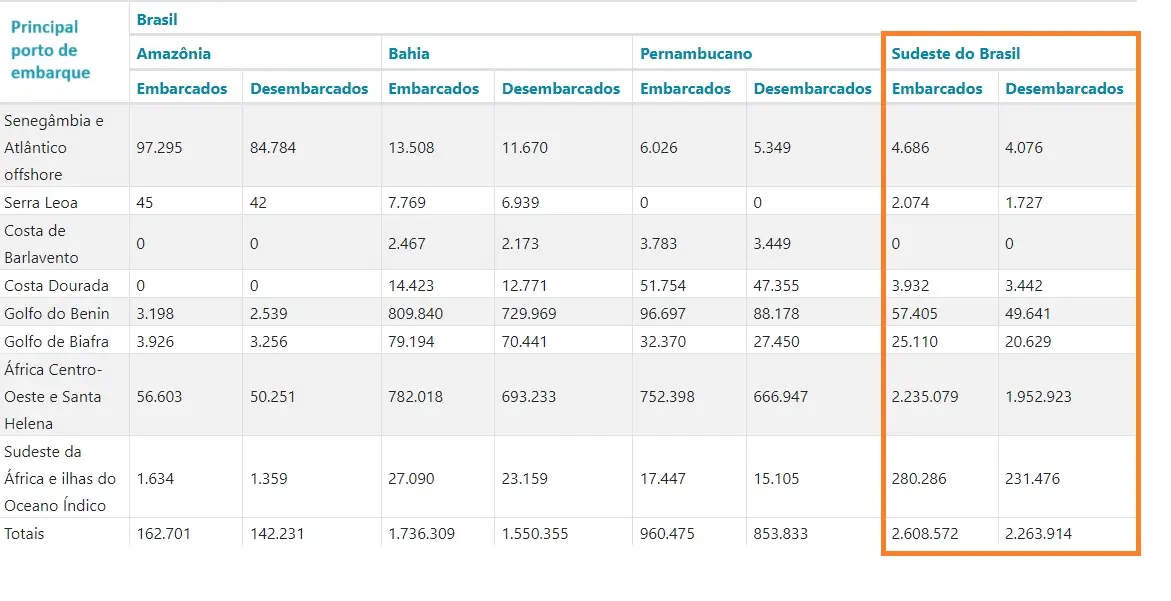Click Embarcados header under Sudeste do Brasil
The height and width of the screenshot is (601, 1171).
[x=937, y=89]
